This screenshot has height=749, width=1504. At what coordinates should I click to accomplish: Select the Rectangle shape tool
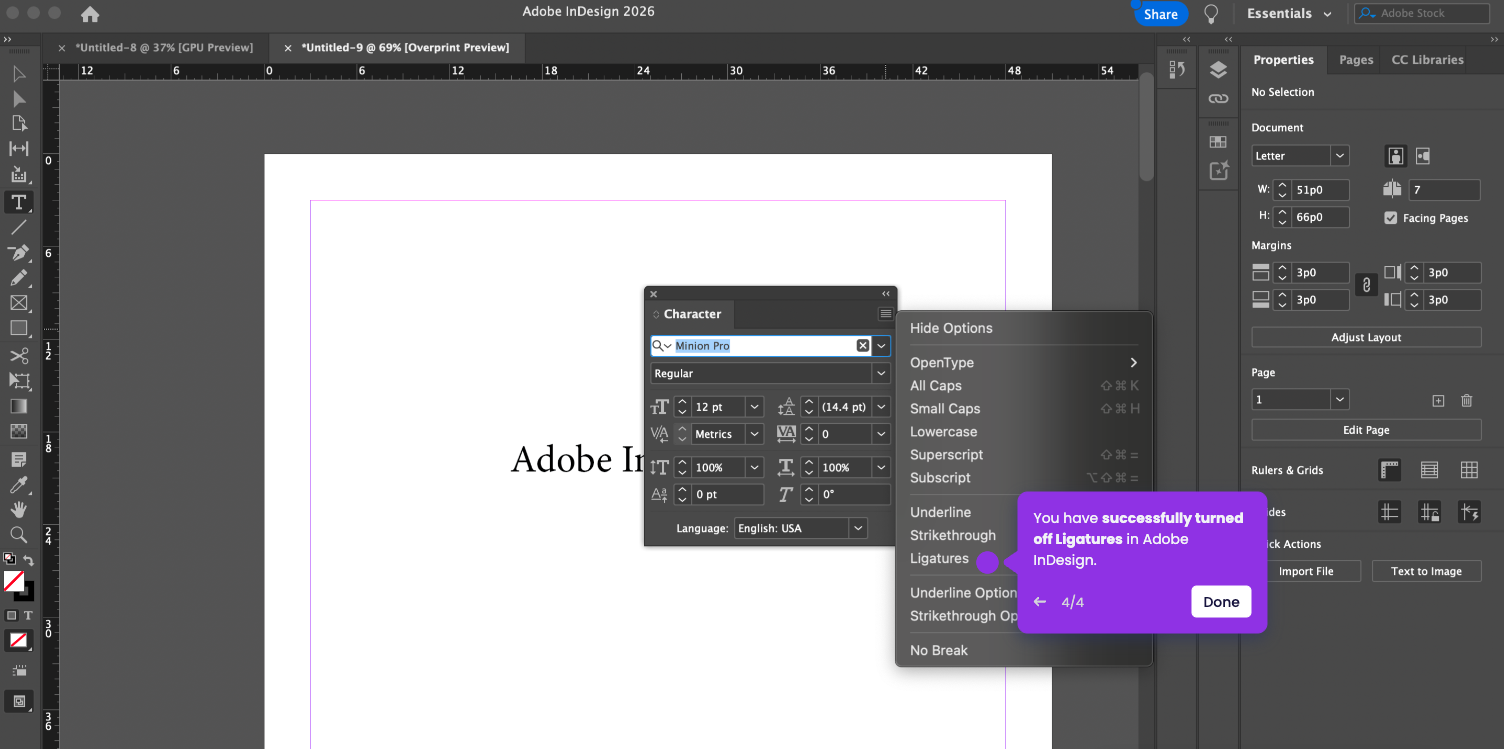click(x=18, y=328)
